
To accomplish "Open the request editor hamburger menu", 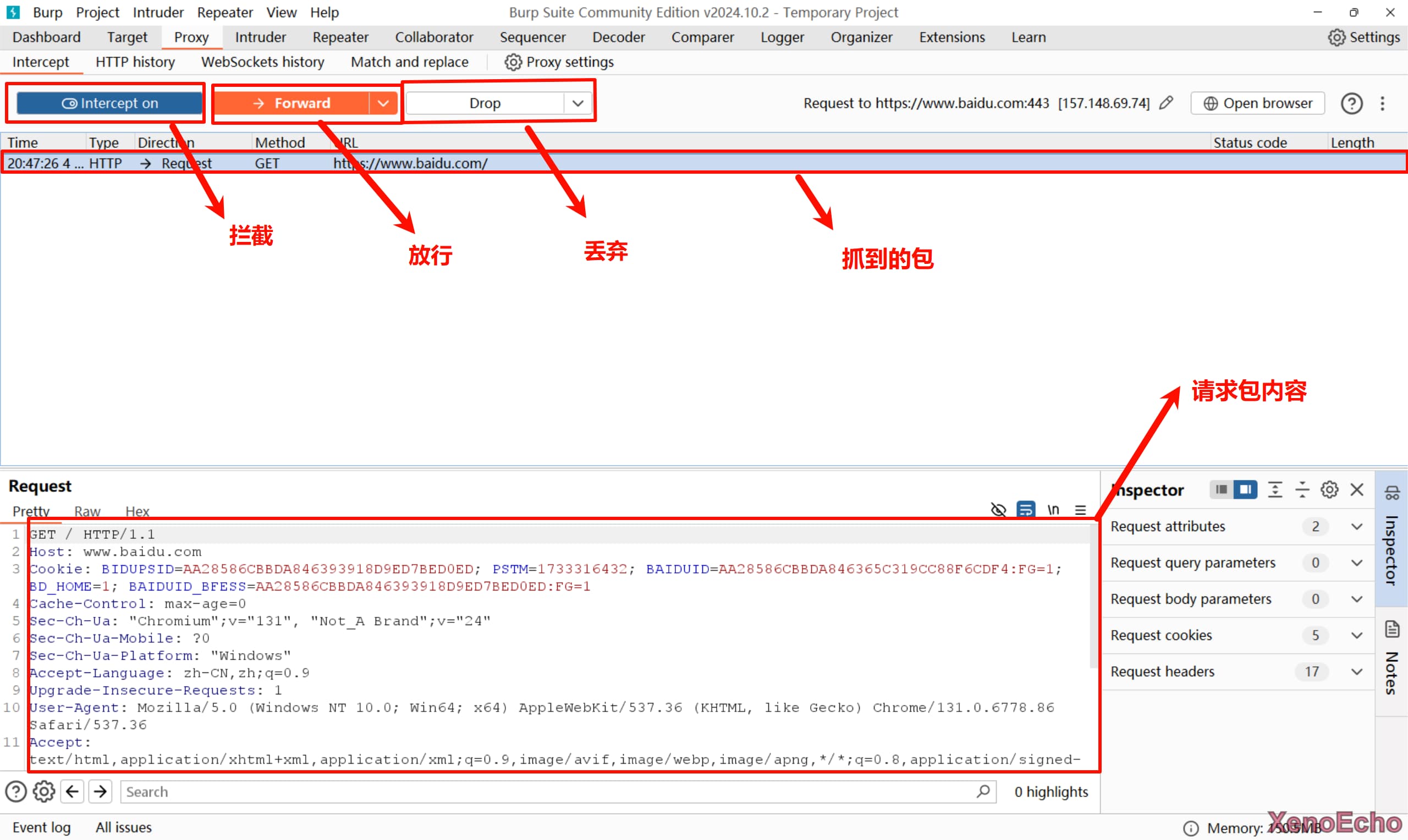I will (1080, 510).
